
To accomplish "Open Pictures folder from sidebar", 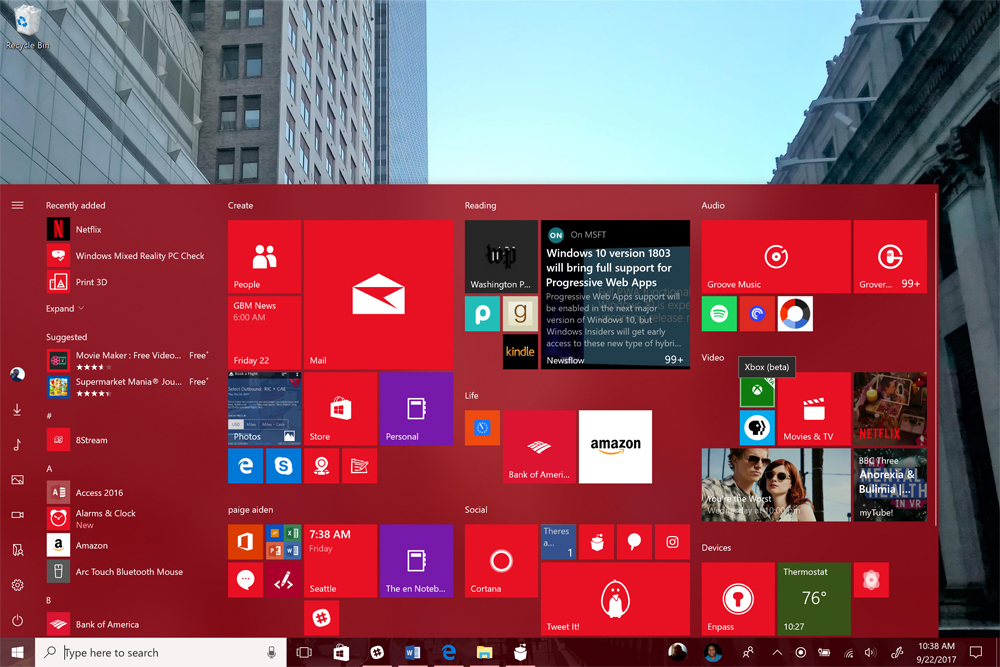I will tap(17, 480).
